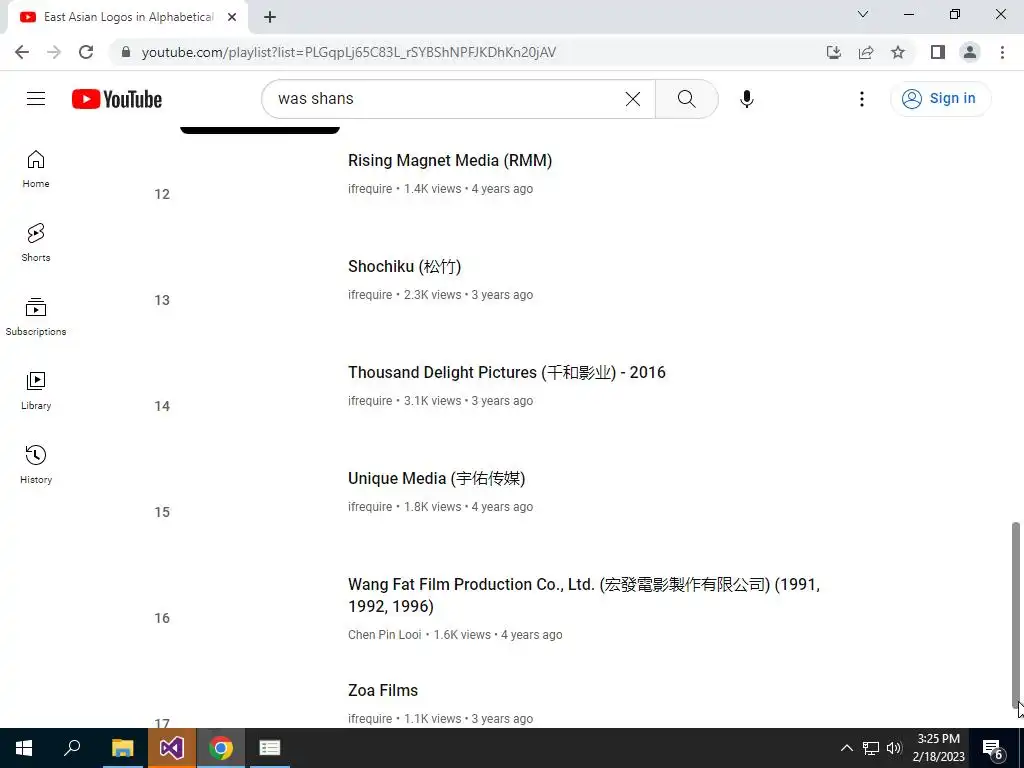Visit ifrequire channel under Unique Media
This screenshot has height=768, width=1024.
(370, 507)
